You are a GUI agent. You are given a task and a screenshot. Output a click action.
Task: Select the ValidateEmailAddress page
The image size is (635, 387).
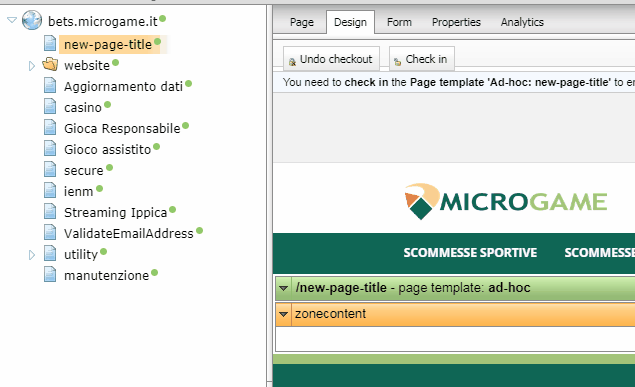(x=128, y=234)
